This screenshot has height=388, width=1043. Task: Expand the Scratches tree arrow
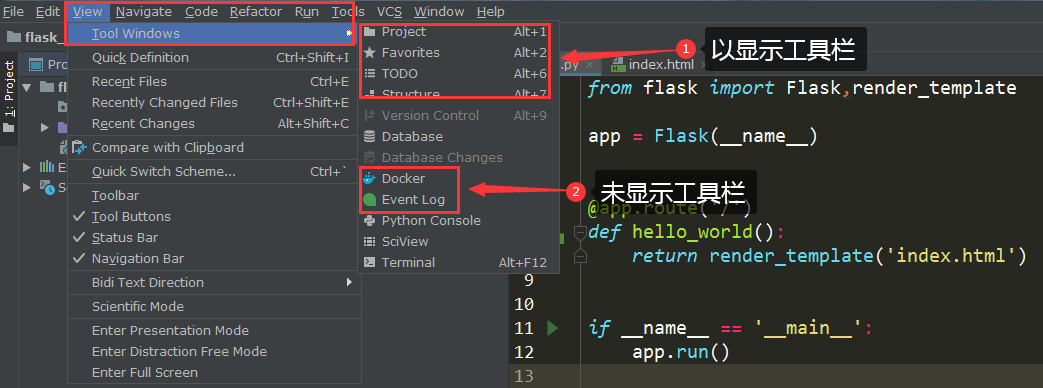[x=27, y=188]
